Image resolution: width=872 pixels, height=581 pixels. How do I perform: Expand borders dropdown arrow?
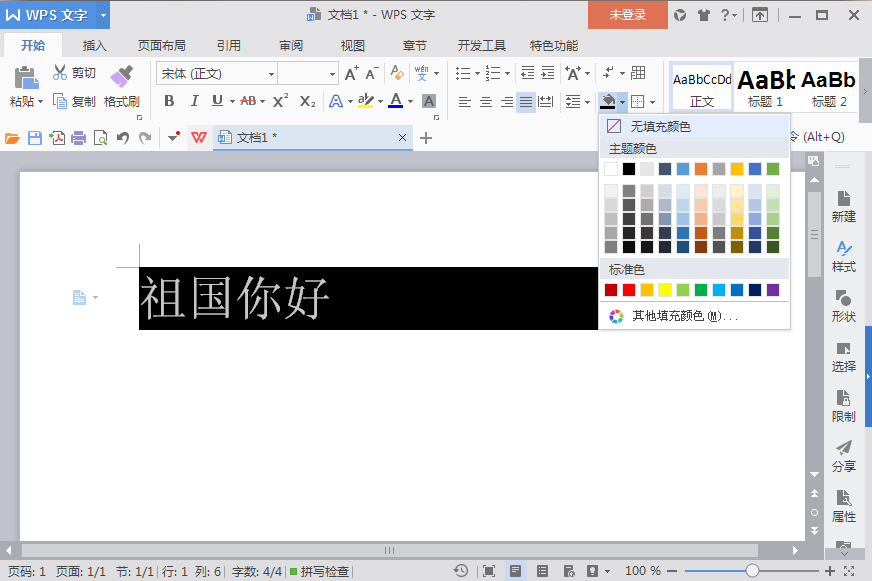(x=652, y=102)
